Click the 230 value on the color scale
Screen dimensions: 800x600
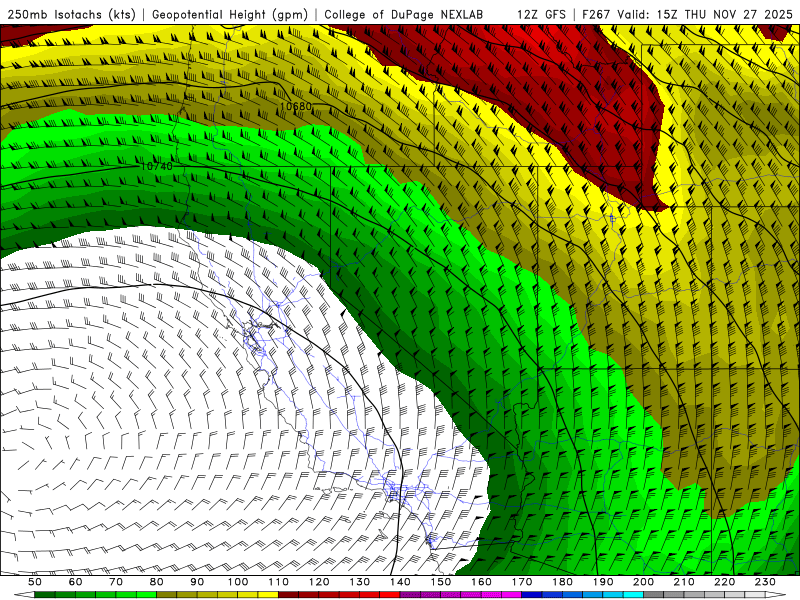pyautogui.click(x=765, y=582)
